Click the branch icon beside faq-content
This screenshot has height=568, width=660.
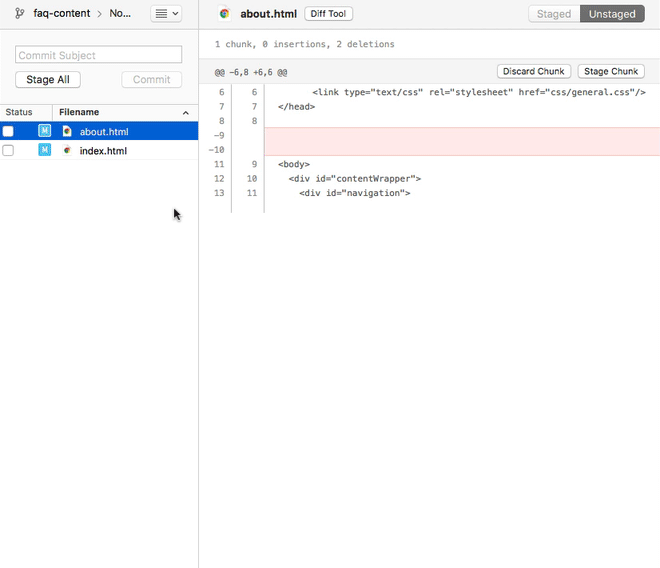coord(20,14)
